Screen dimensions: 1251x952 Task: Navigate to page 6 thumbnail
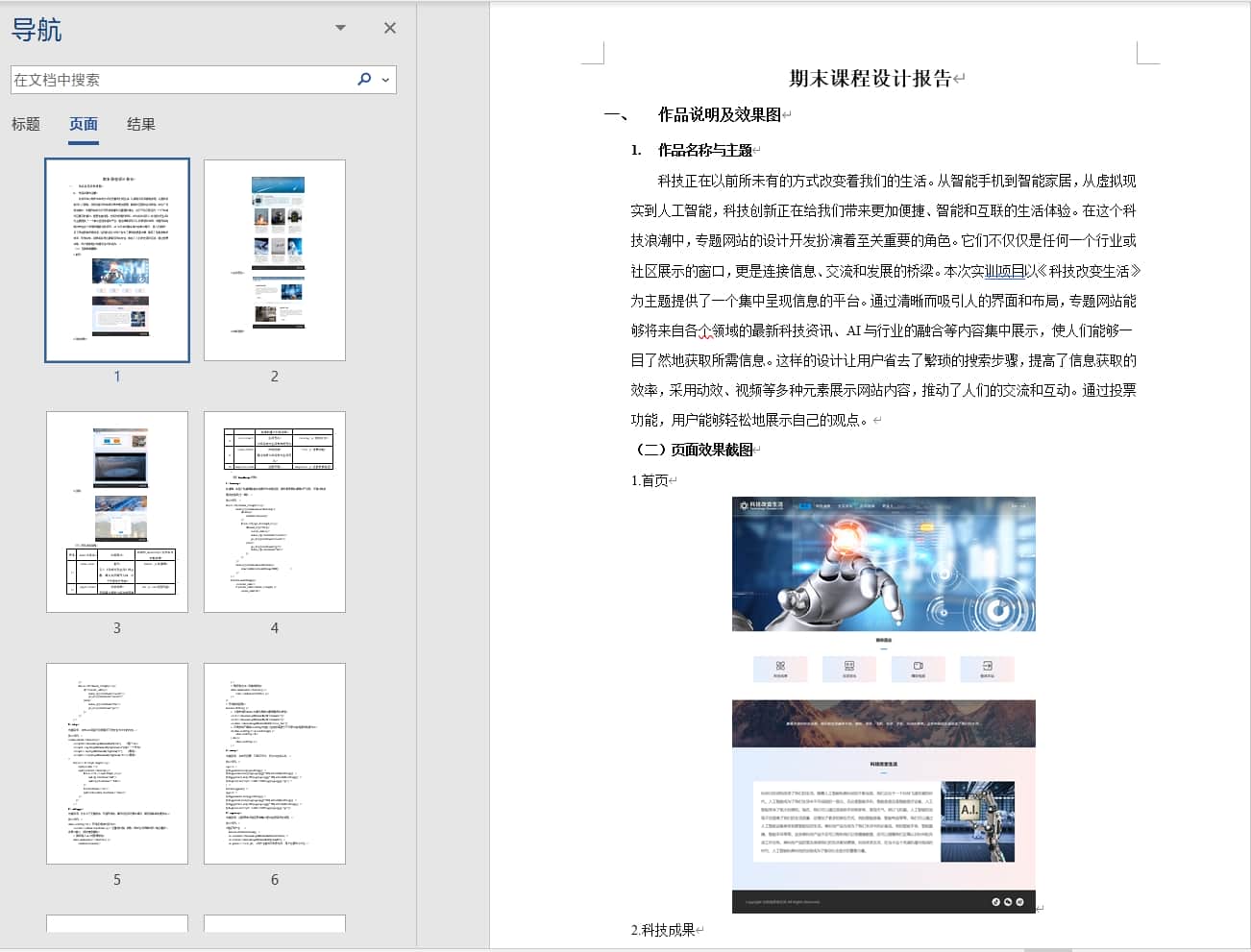point(275,764)
